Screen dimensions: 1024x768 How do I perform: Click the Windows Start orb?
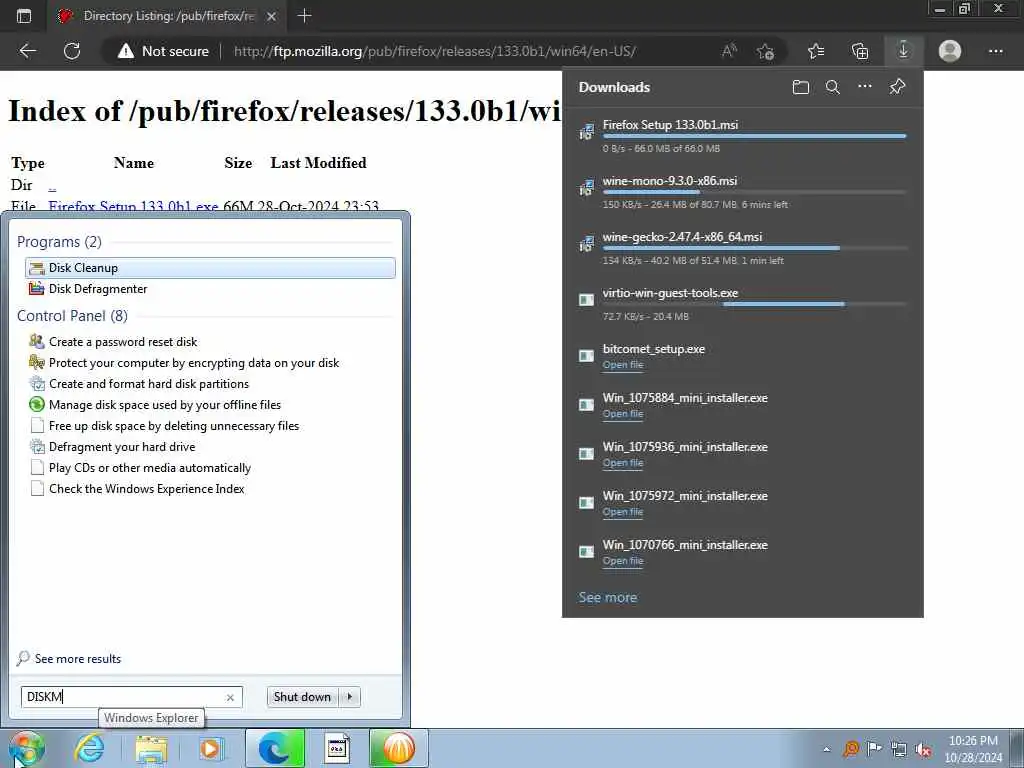pyautogui.click(x=26, y=748)
